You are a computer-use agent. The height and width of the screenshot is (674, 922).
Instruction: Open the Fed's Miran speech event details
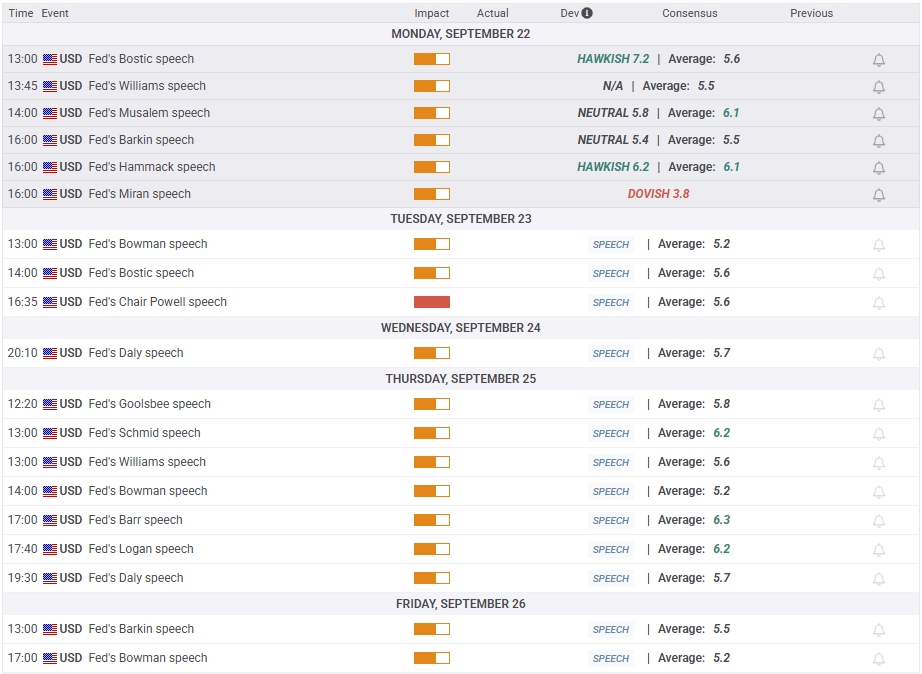tap(139, 194)
